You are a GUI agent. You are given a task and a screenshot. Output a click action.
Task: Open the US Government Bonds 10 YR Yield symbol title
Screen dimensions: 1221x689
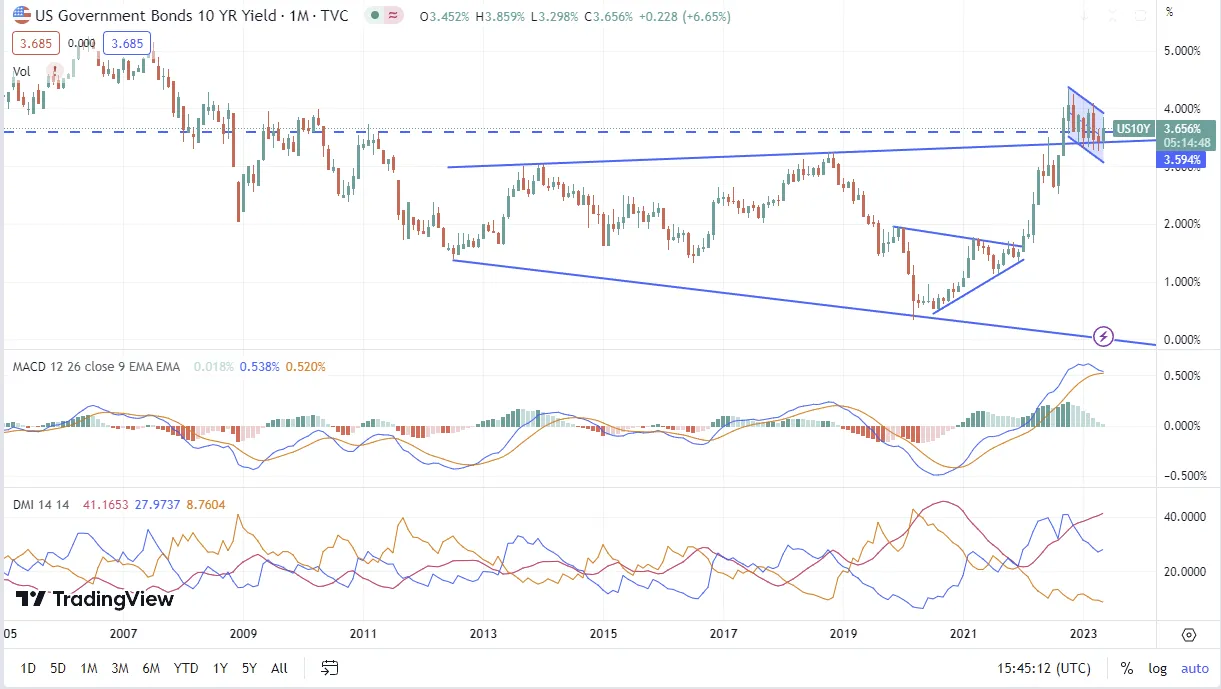(192, 17)
